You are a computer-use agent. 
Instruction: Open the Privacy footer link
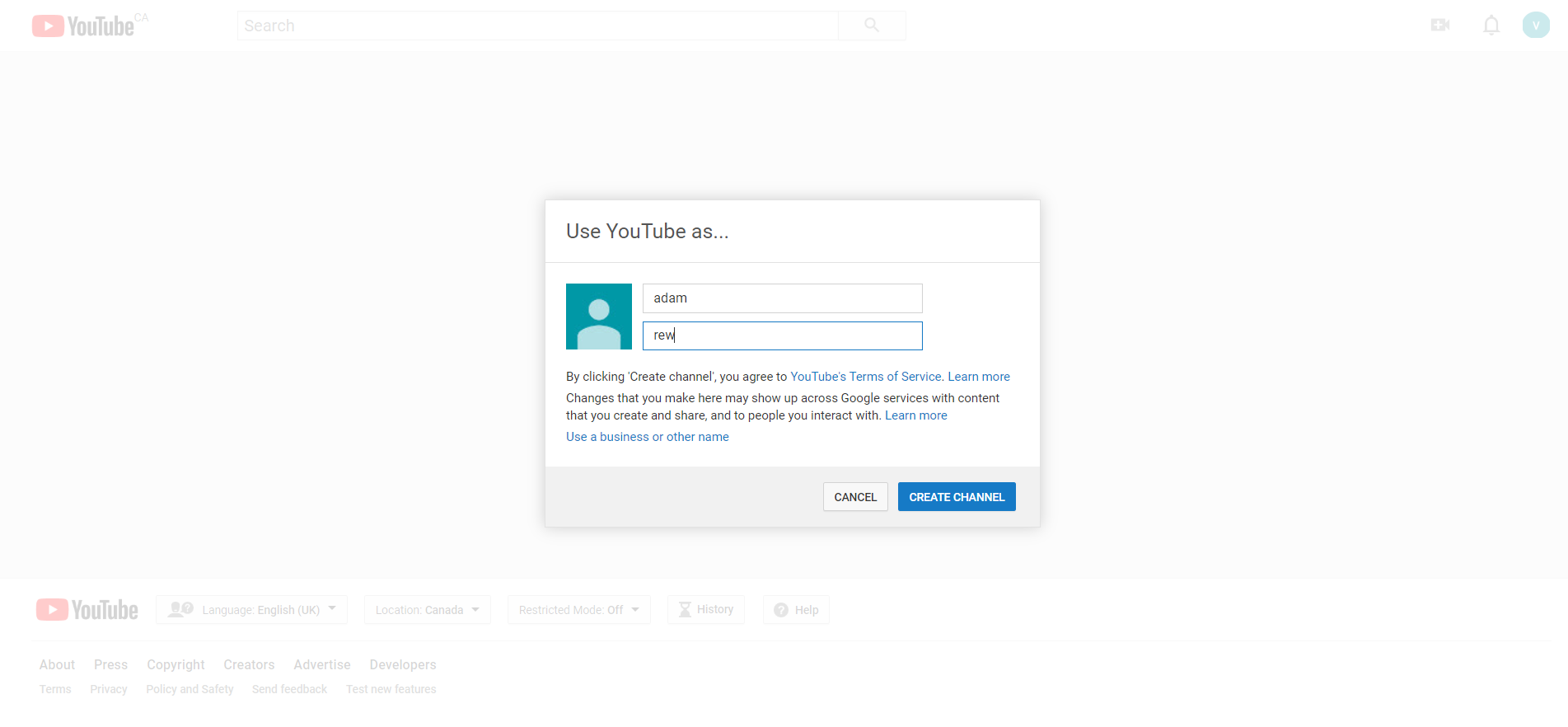tap(109, 689)
